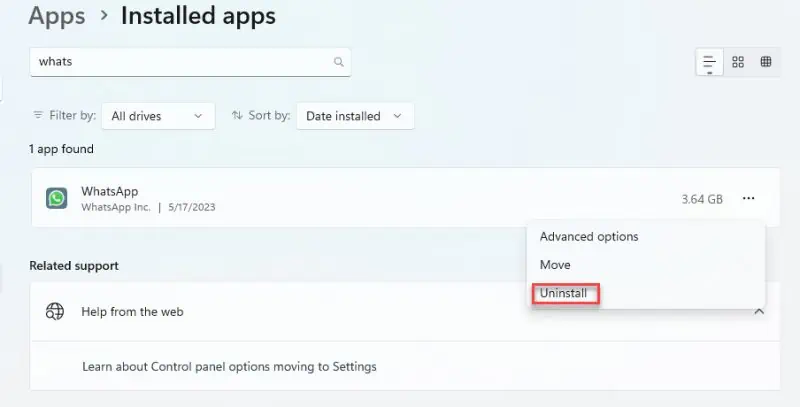Collapse the Help from the web section

click(759, 311)
